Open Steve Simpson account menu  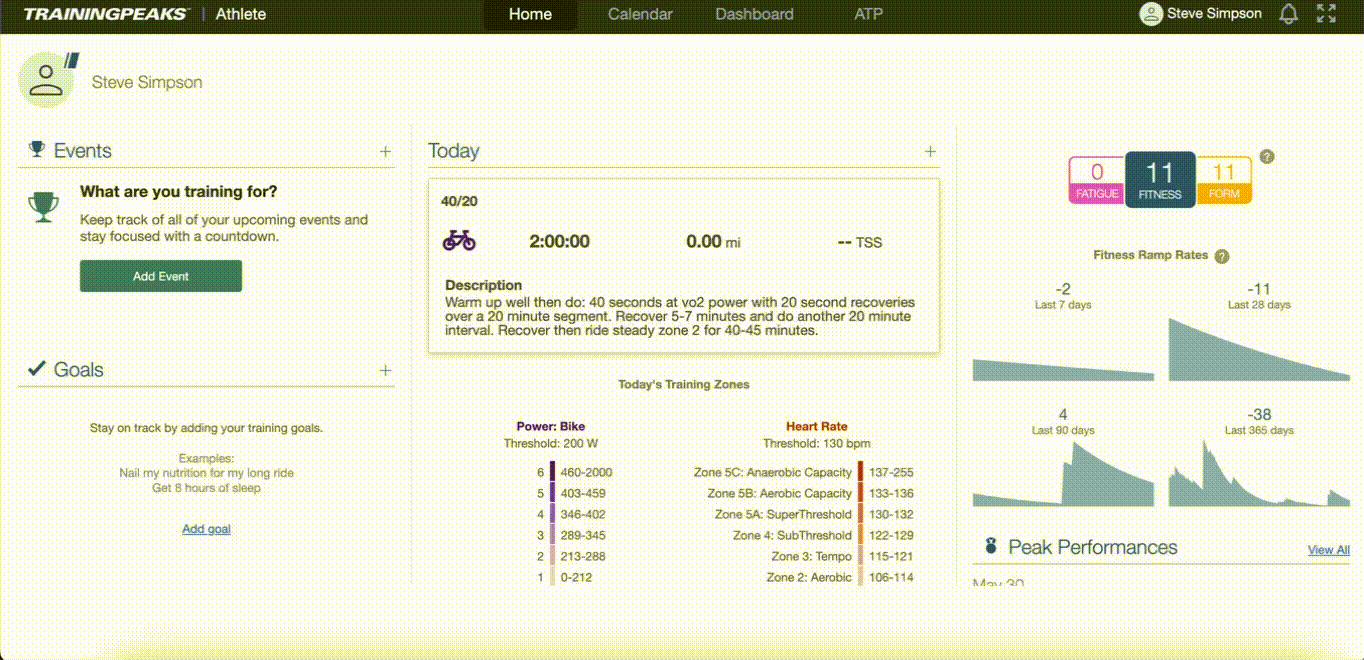click(1214, 14)
